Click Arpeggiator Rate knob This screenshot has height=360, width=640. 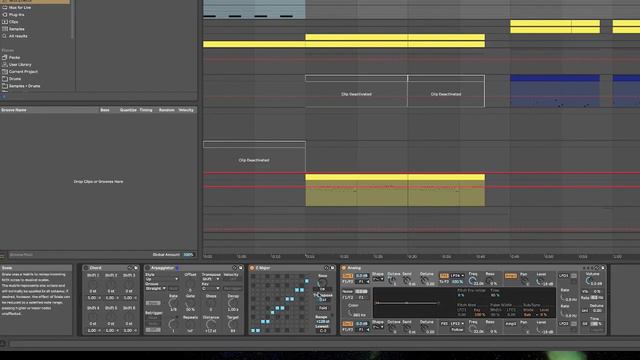tap(173, 303)
